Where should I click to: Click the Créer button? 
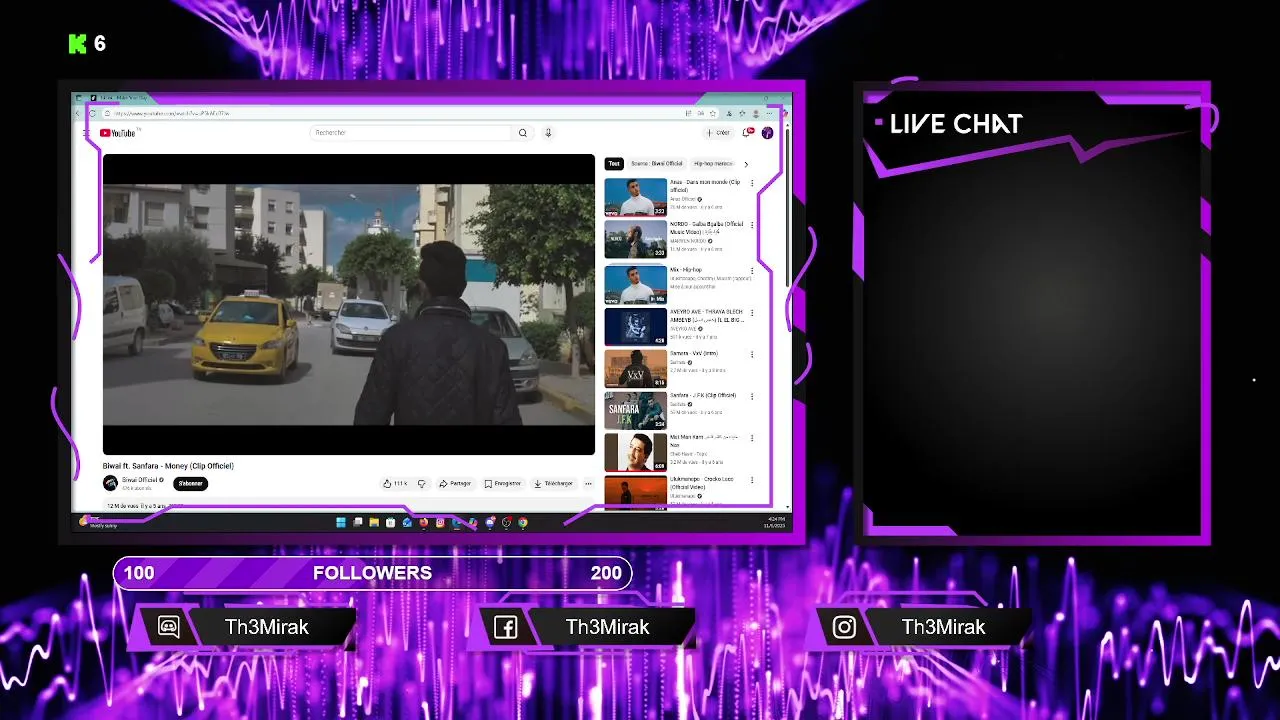pyautogui.click(x=718, y=133)
